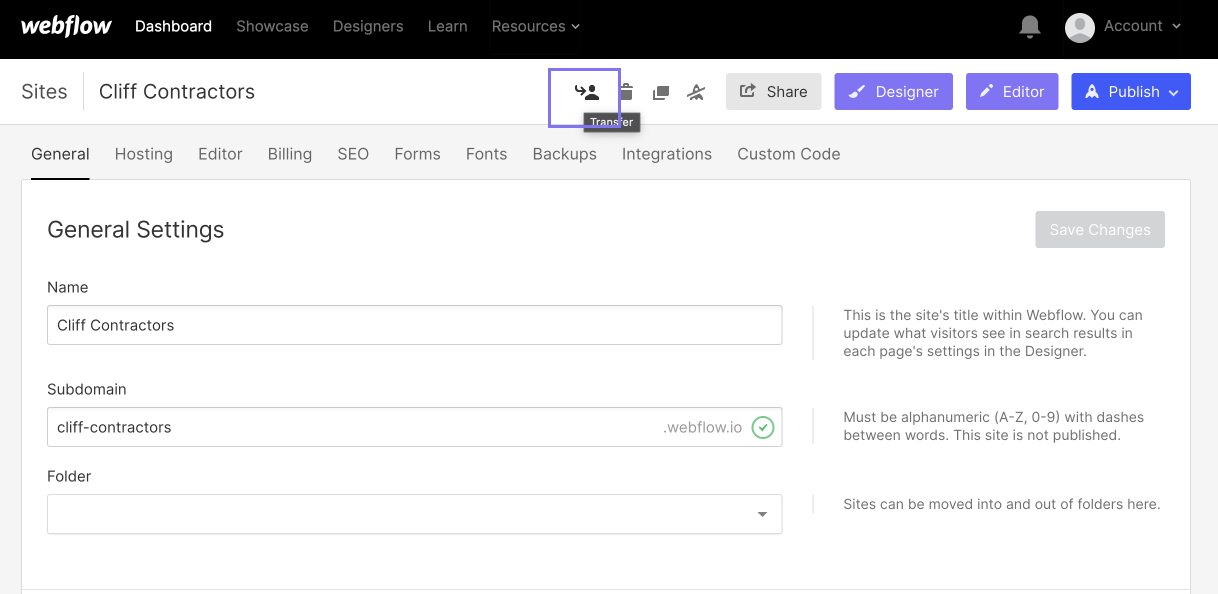Click the unpublish site icon
This screenshot has height=594, width=1218.
(697, 92)
